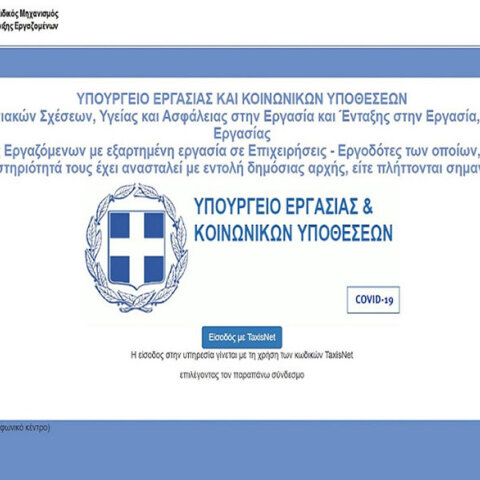
Task: Click the single word 'Εργασίας' heading line
Action: [242, 134]
